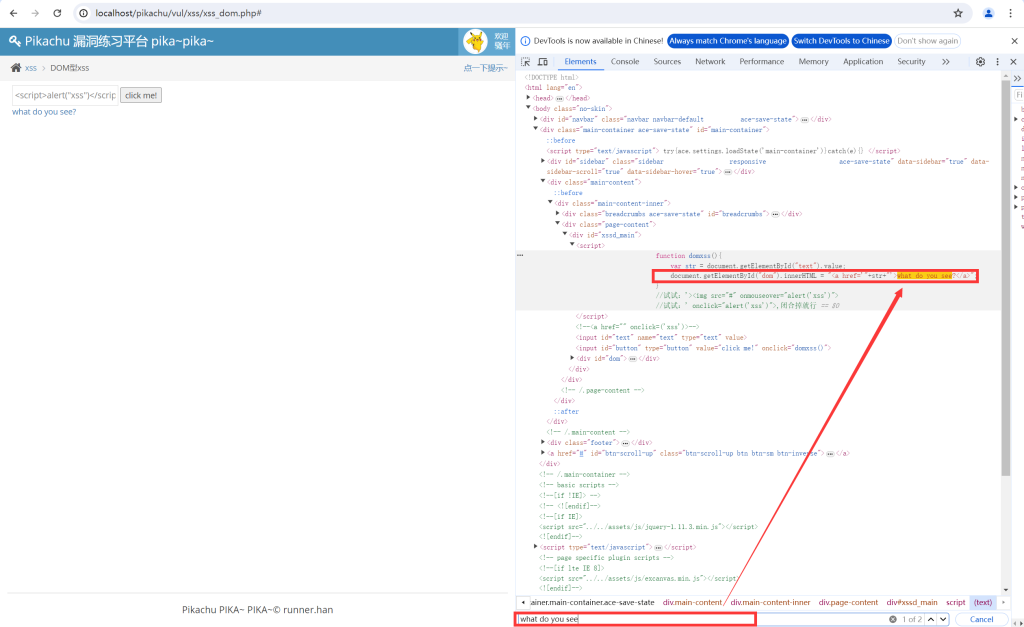
Task: Open the Security tab
Action: click(911, 61)
